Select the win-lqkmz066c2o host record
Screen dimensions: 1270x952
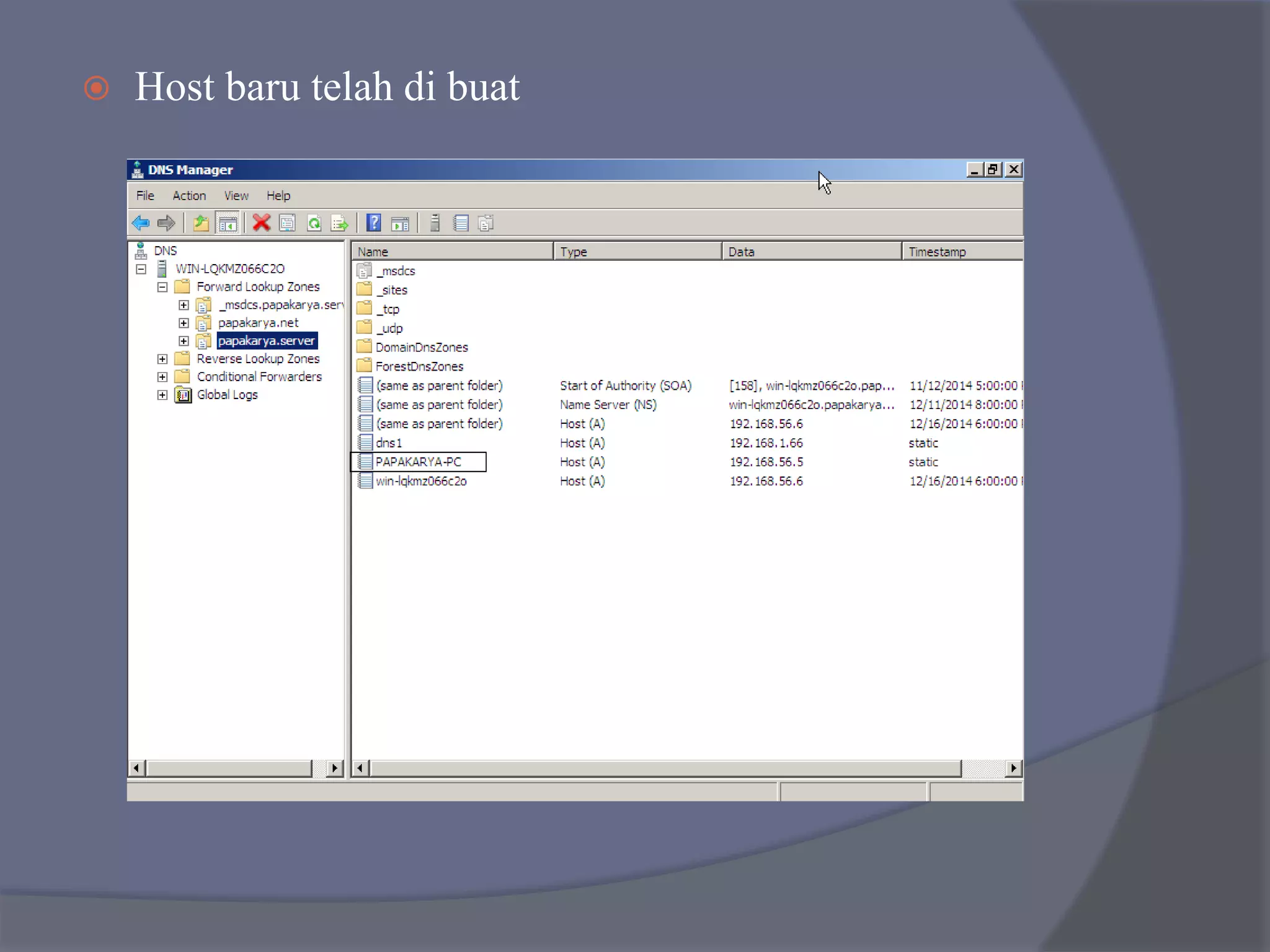point(421,481)
